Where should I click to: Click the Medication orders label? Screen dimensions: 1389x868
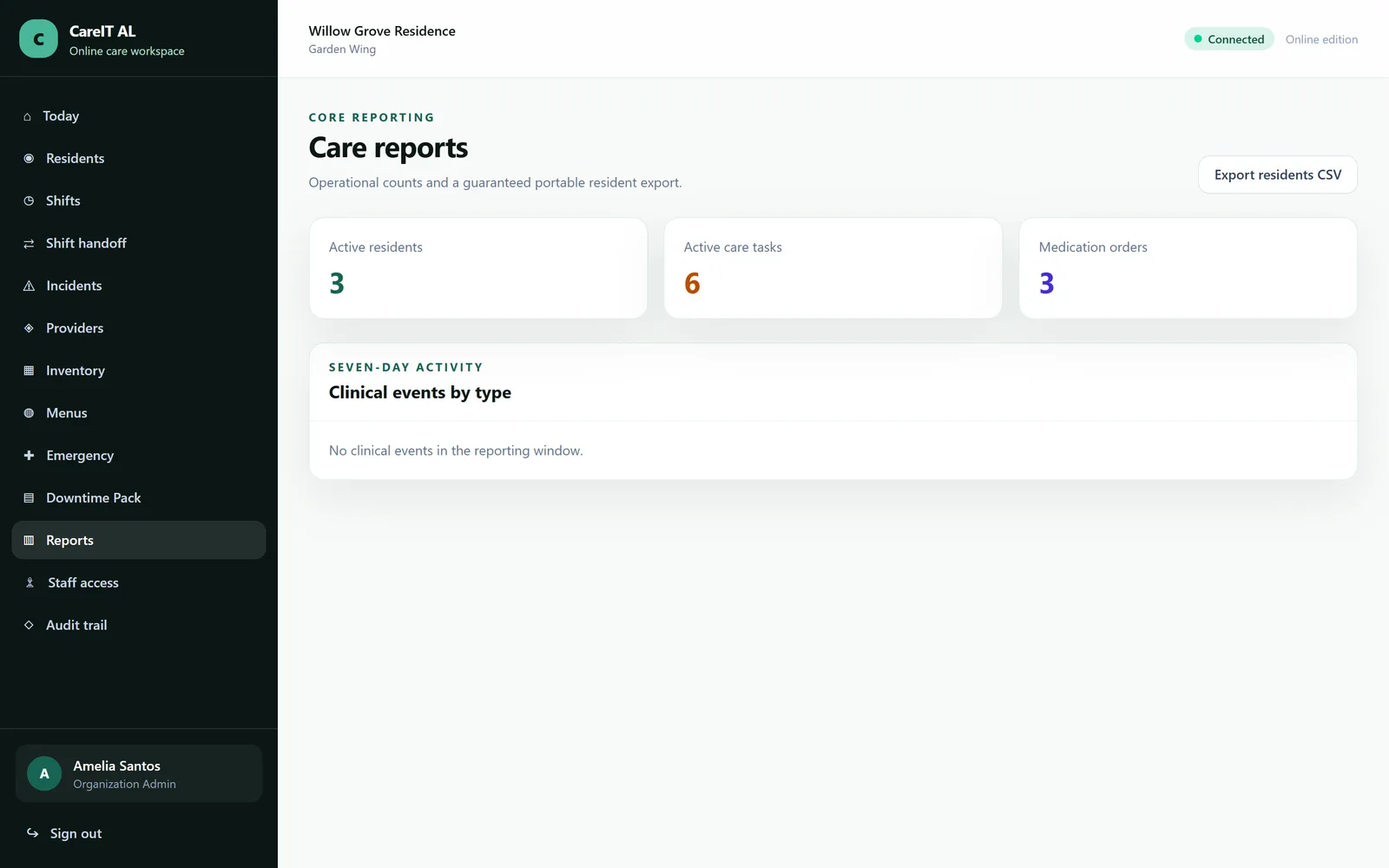(x=1093, y=247)
